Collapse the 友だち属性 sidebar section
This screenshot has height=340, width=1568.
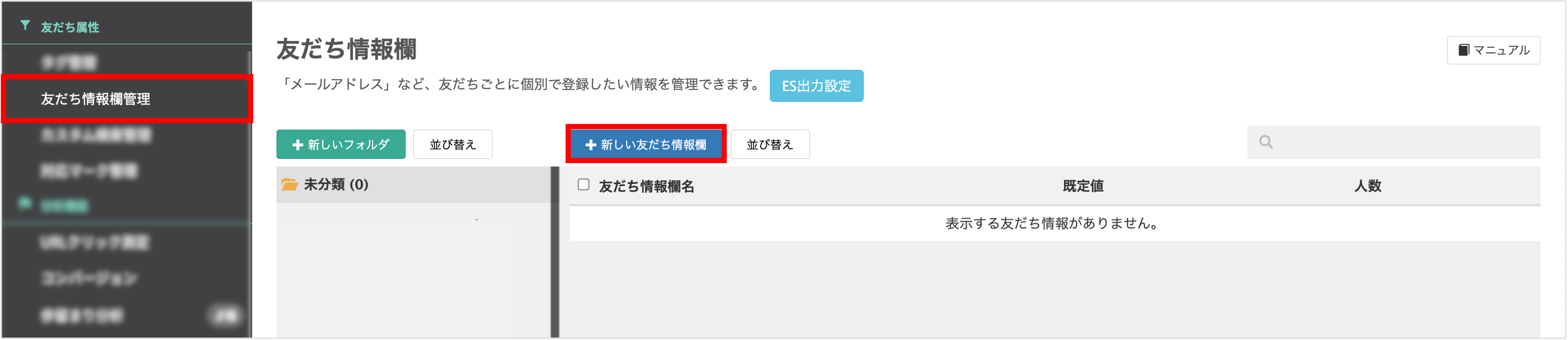(70, 27)
